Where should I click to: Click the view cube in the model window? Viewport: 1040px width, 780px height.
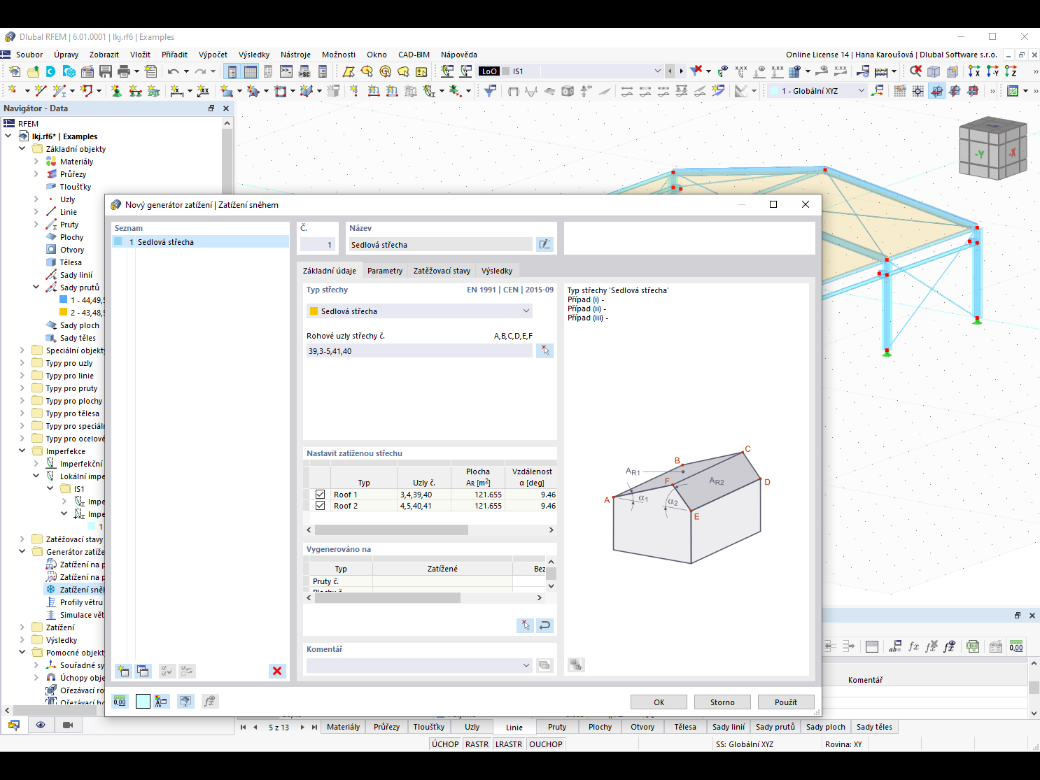click(992, 149)
